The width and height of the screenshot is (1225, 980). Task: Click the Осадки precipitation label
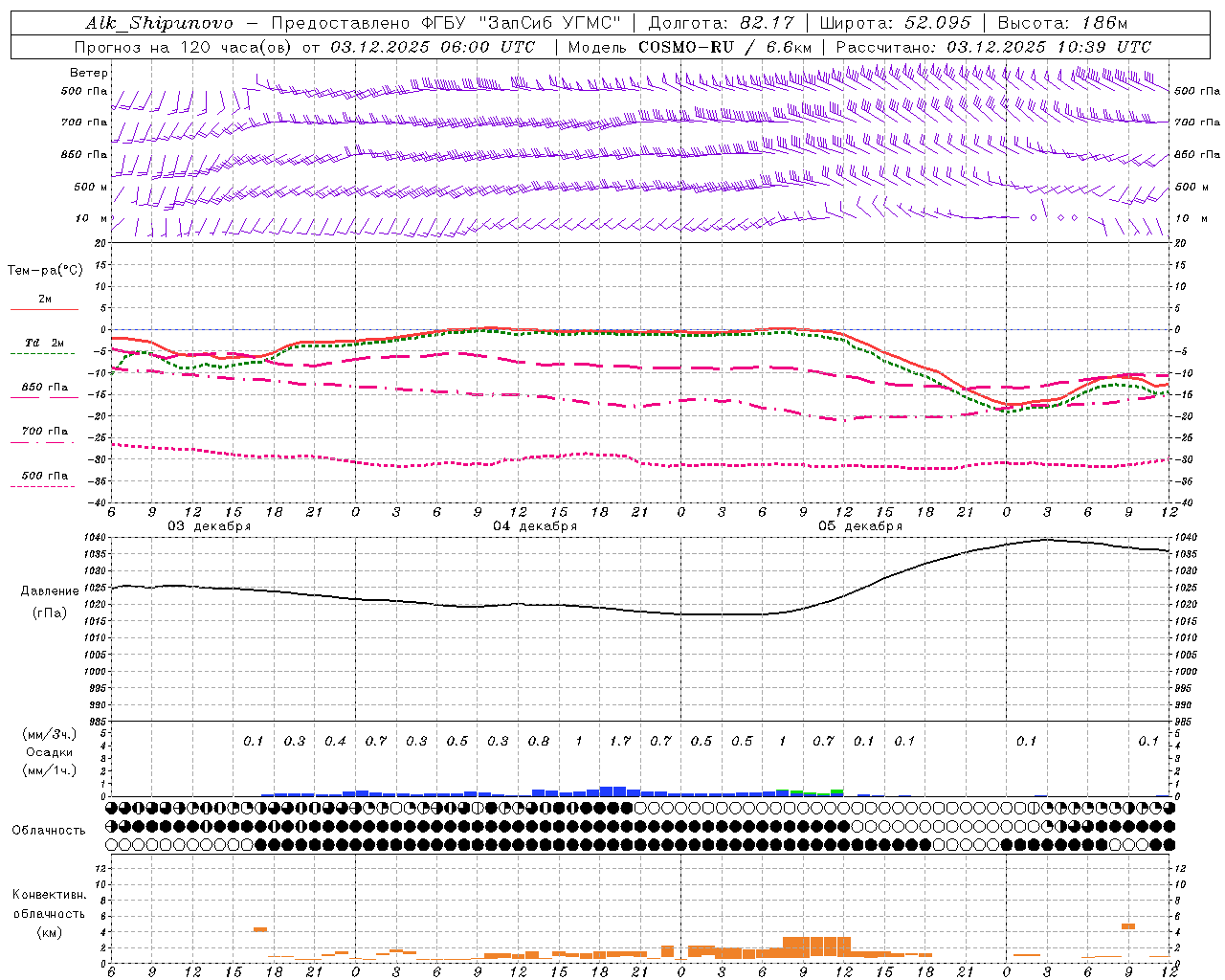tap(49, 752)
